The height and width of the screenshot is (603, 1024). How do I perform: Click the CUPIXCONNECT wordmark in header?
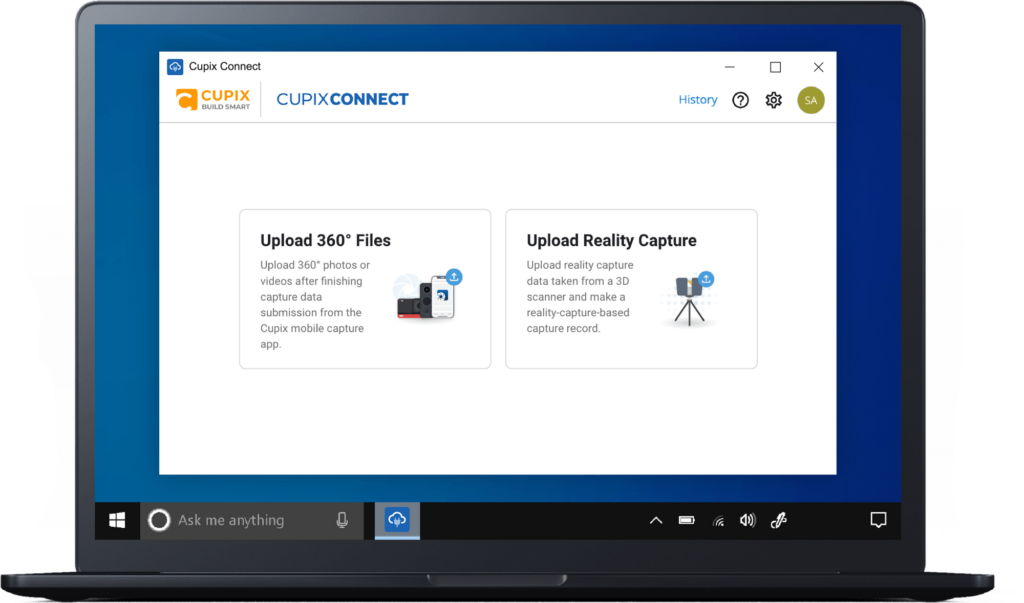coord(342,99)
